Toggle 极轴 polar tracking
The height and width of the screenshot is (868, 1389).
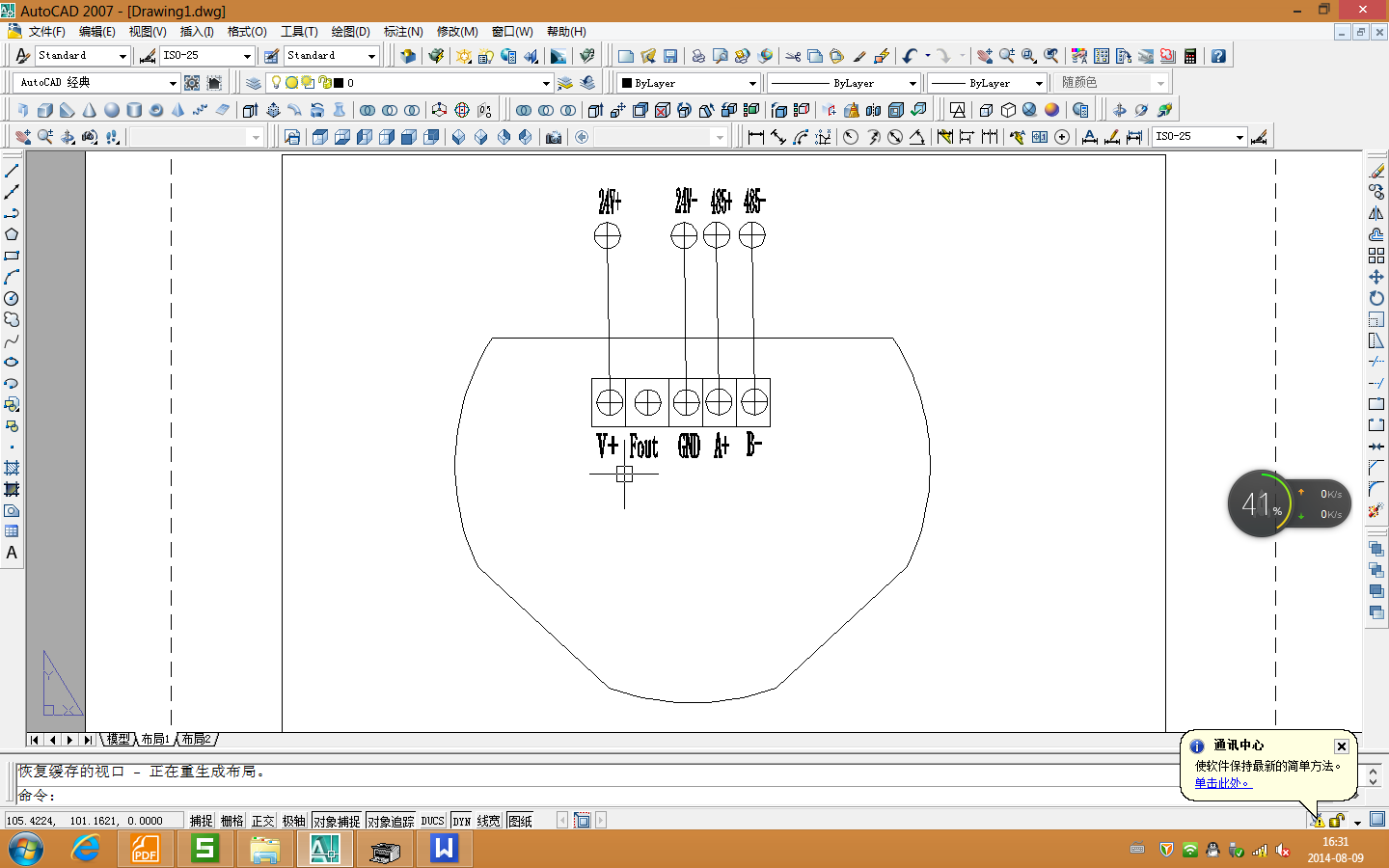pyautogui.click(x=293, y=821)
